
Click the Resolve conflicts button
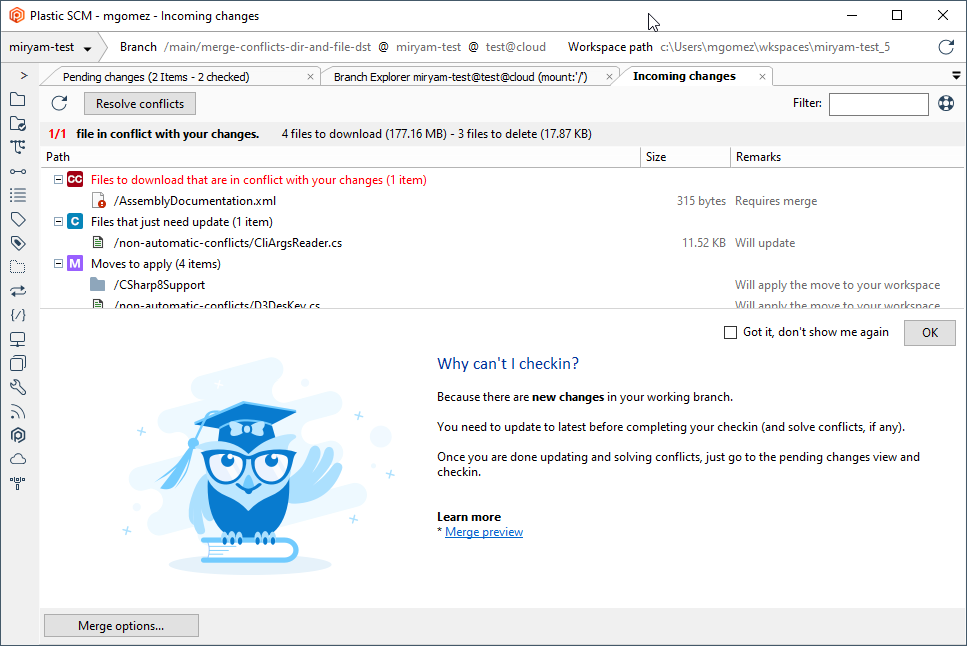(139, 103)
